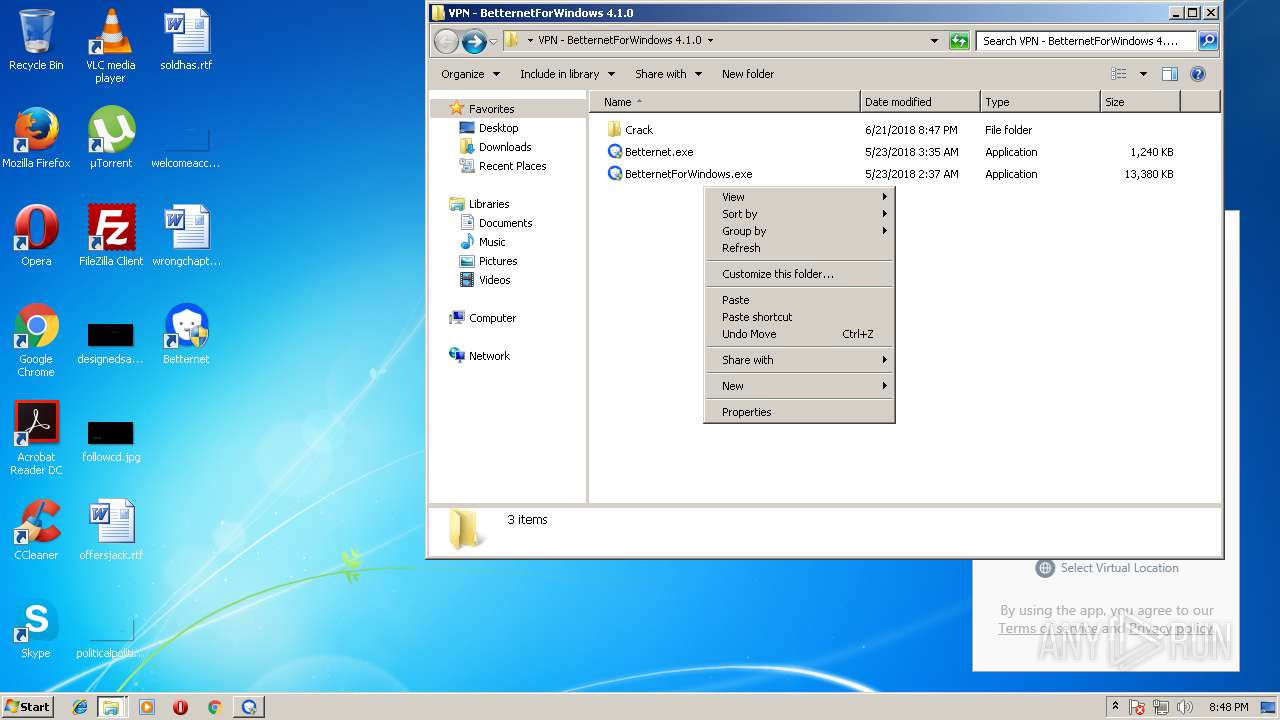
Task: Click the New folder button
Action: (x=748, y=74)
